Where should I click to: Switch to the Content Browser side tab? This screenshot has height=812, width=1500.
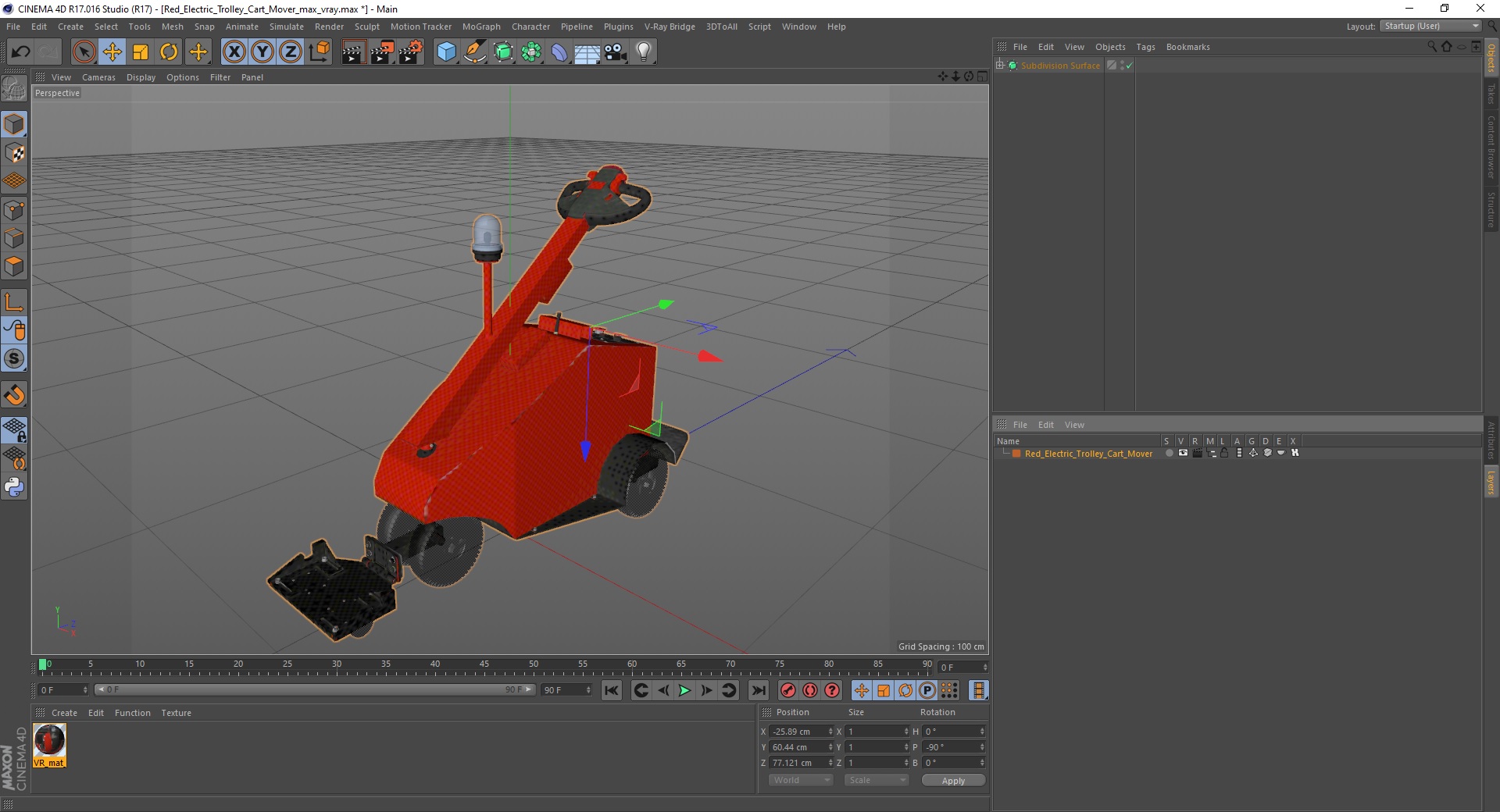coord(1491,147)
